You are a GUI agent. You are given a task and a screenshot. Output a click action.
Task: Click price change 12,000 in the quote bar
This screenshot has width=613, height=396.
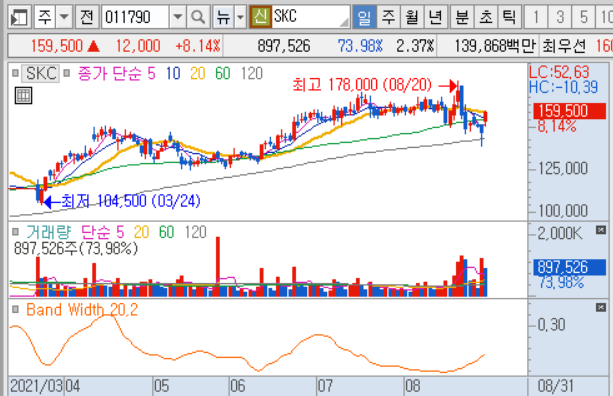(x=138, y=46)
